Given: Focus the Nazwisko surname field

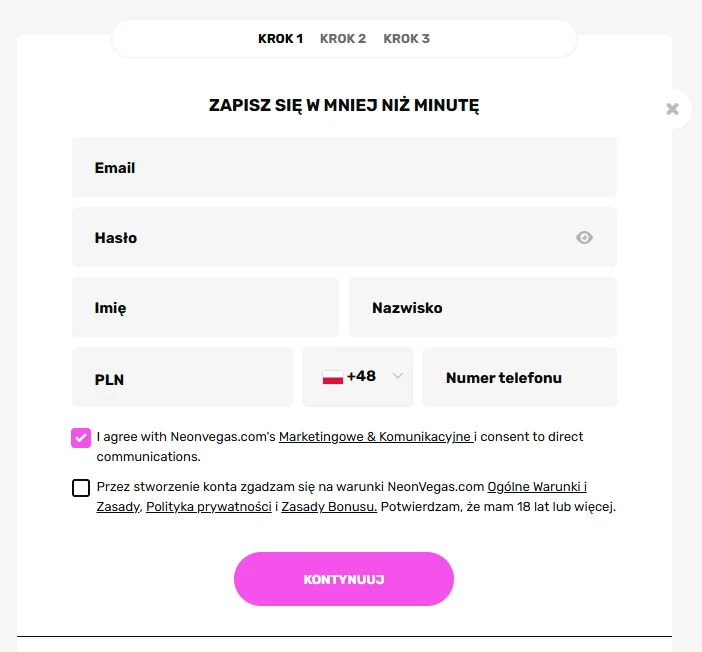Looking at the screenshot, I should [482, 307].
